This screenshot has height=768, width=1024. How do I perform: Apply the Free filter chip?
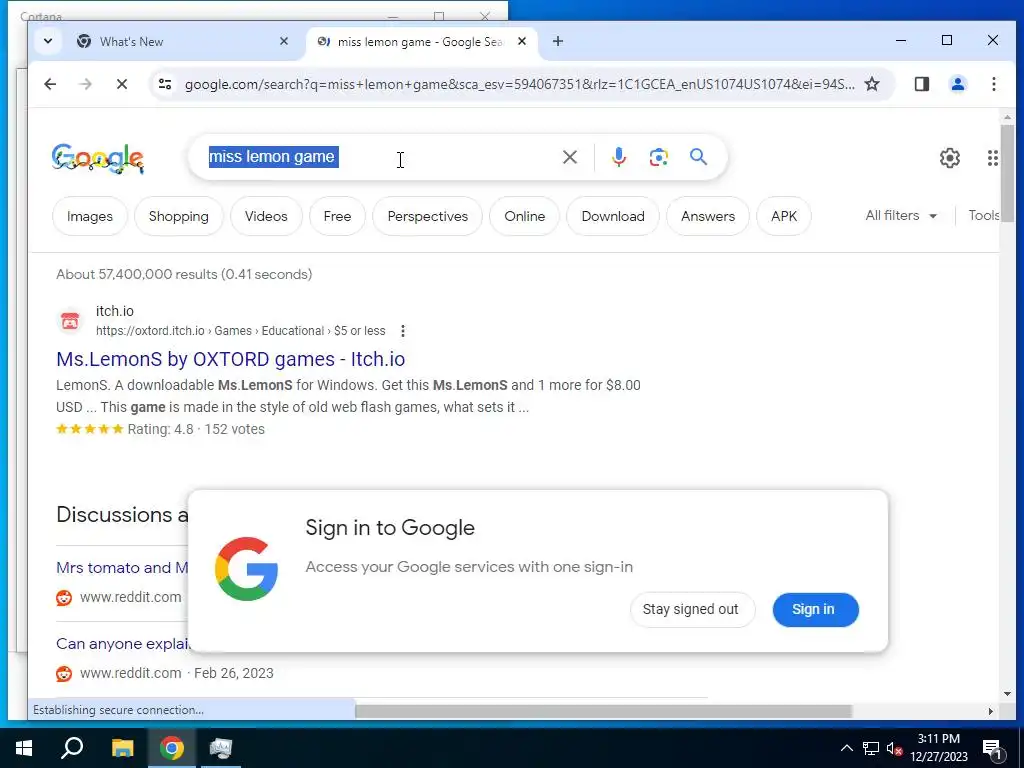pos(337,216)
